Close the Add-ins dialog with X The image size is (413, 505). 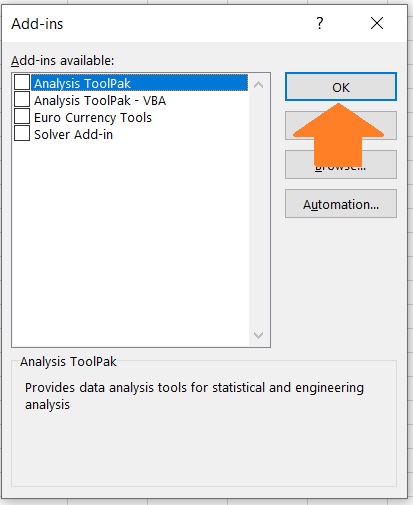pyautogui.click(x=377, y=23)
